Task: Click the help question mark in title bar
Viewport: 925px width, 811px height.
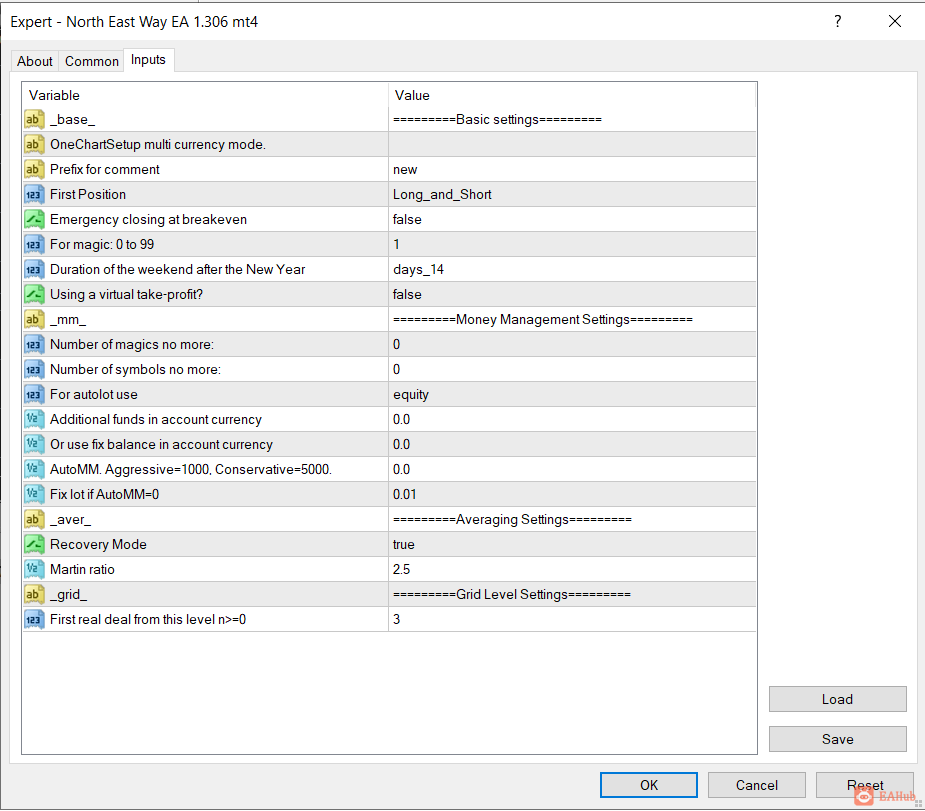Action: click(838, 21)
